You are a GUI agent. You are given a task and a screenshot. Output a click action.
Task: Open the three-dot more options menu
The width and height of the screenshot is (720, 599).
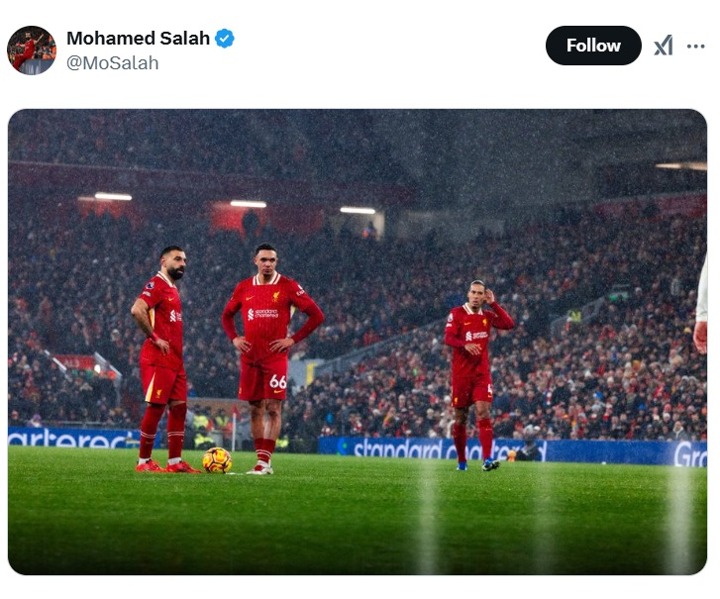696,46
